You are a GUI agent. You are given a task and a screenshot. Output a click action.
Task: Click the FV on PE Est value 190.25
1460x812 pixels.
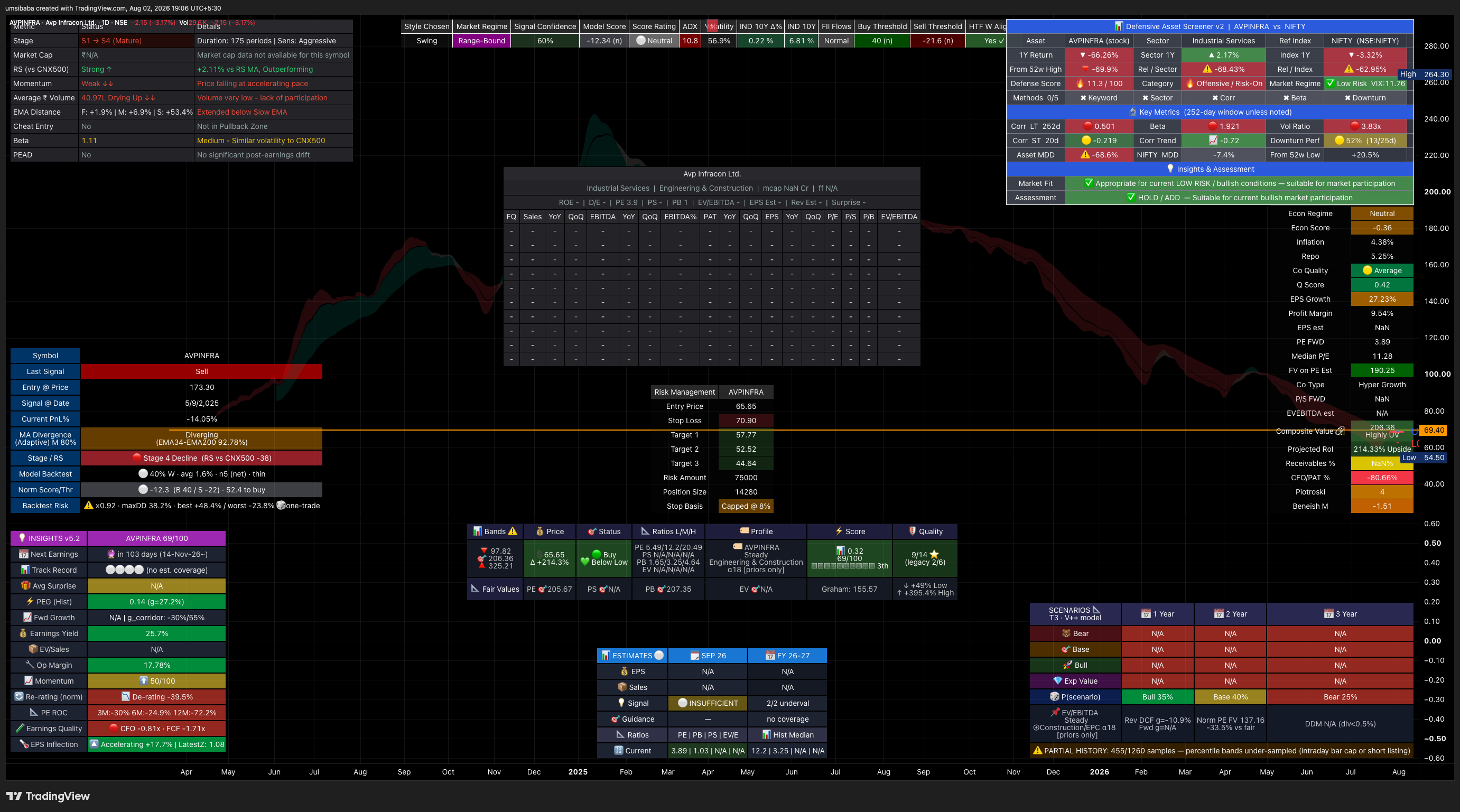pos(1382,370)
